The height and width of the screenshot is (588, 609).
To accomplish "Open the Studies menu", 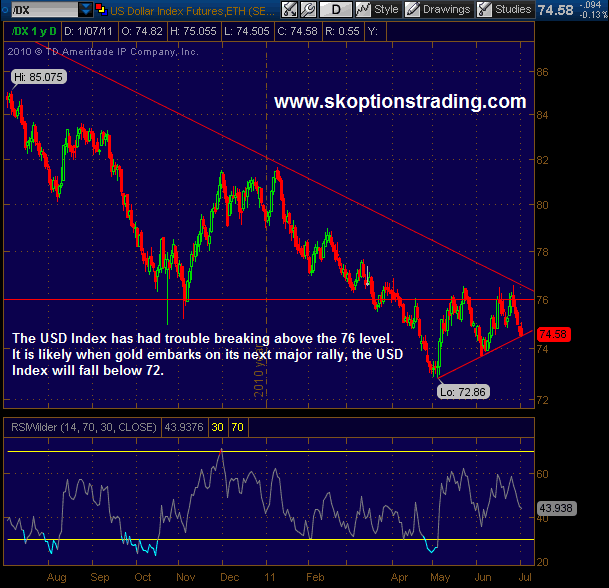I will coord(514,10).
